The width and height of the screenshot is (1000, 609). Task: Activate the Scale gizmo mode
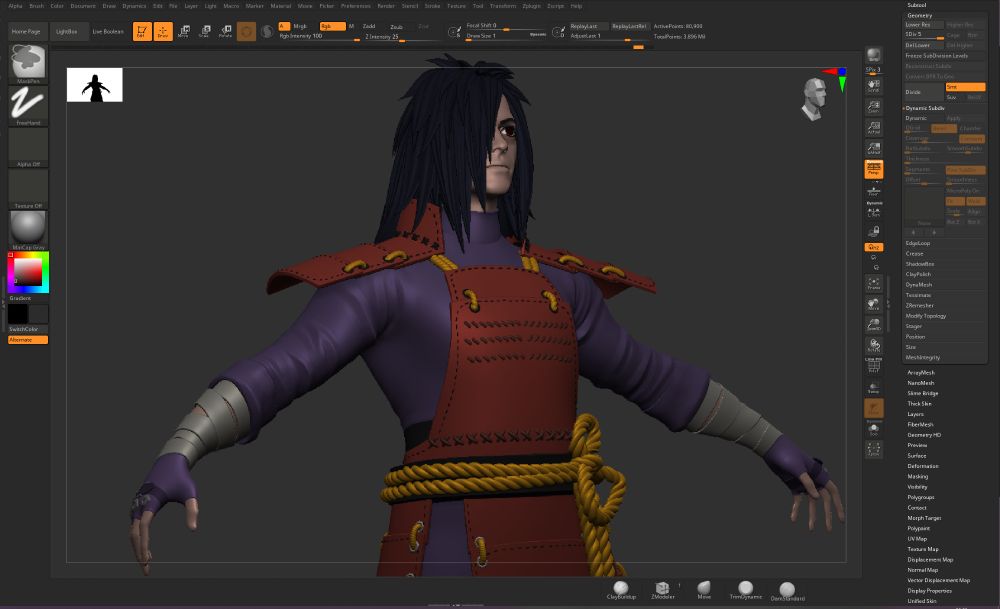tap(205, 31)
